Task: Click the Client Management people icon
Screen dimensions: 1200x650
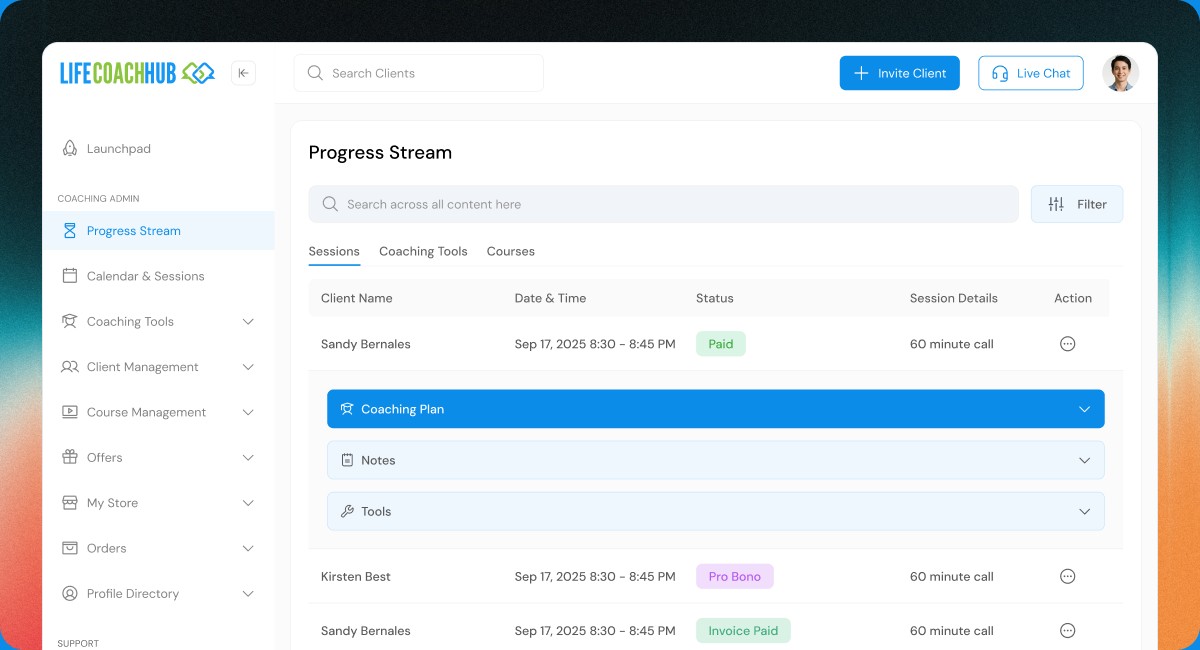Action: (x=70, y=367)
